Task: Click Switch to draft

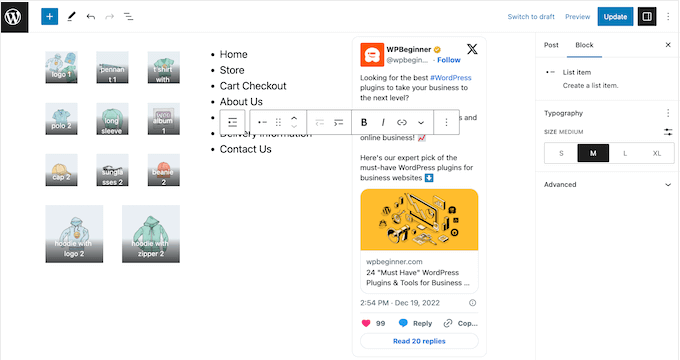Action: 531,17
